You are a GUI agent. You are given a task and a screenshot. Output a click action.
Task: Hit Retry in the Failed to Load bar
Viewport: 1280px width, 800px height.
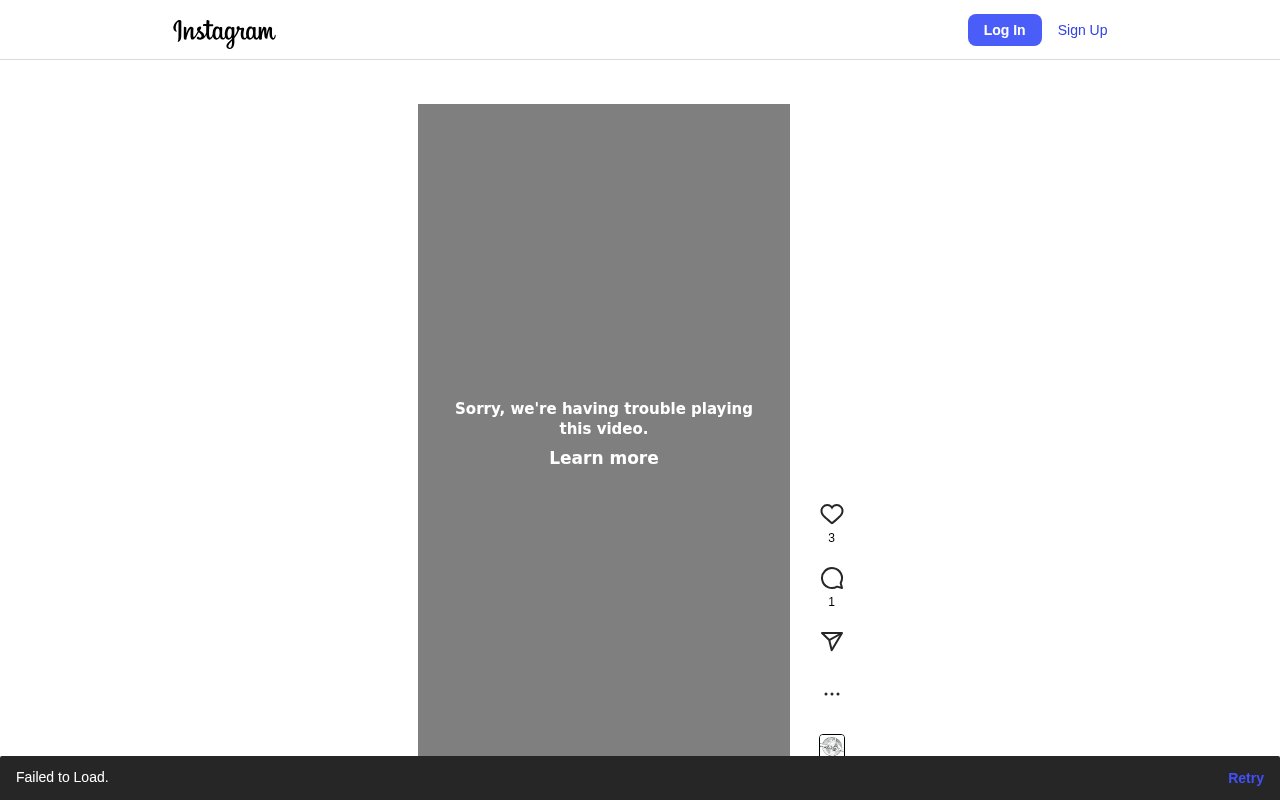coord(1245,778)
